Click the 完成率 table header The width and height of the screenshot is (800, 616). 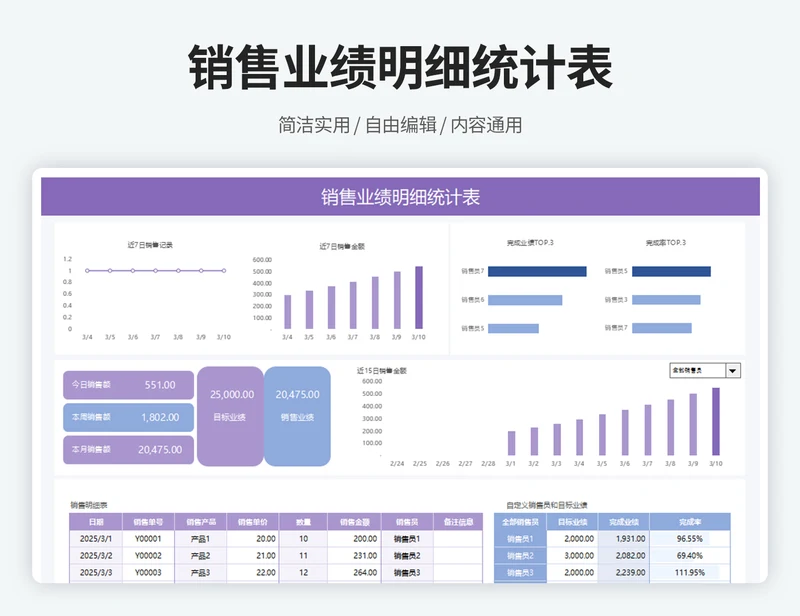point(690,522)
